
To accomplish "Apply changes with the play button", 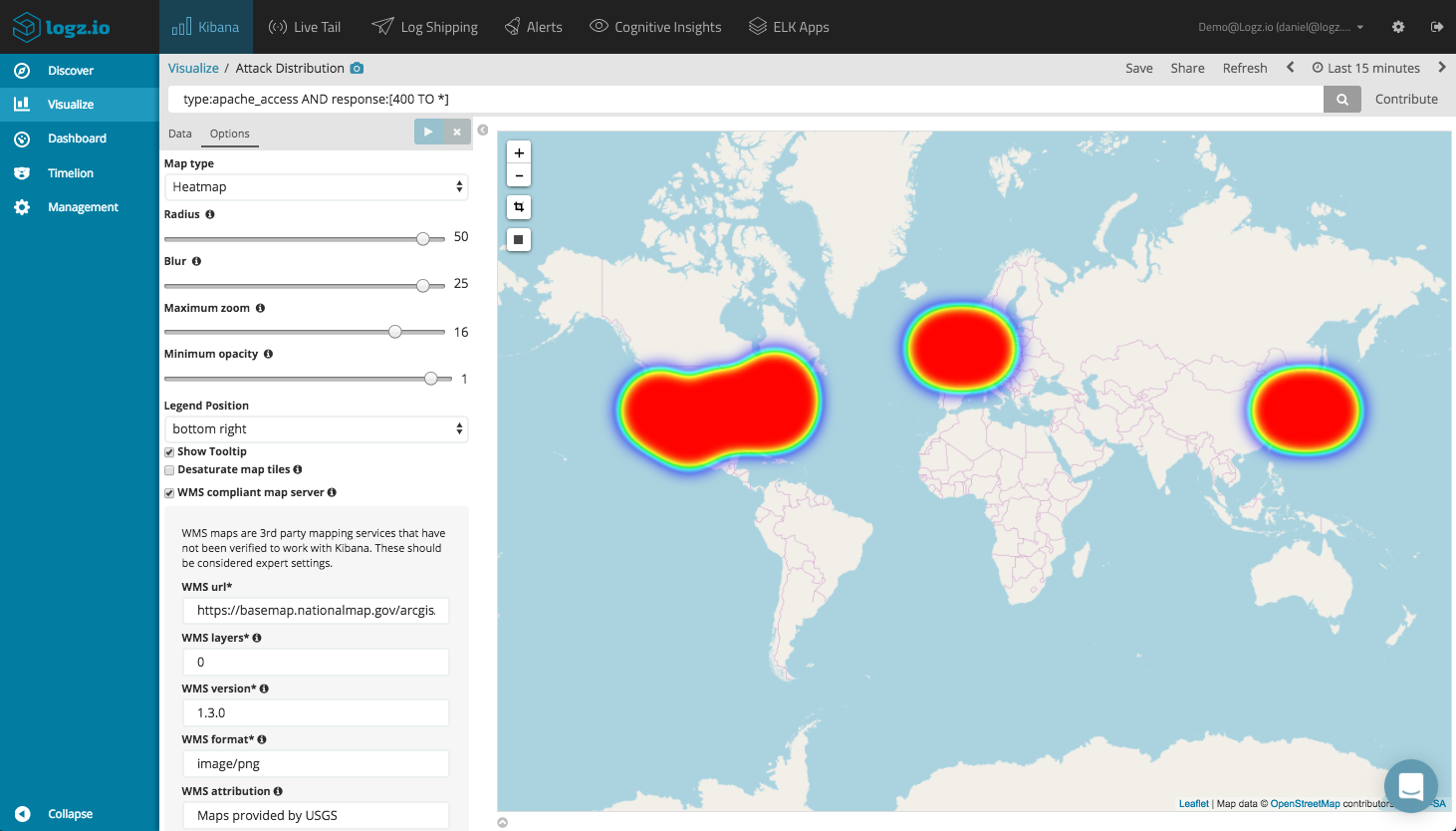I will click(428, 132).
